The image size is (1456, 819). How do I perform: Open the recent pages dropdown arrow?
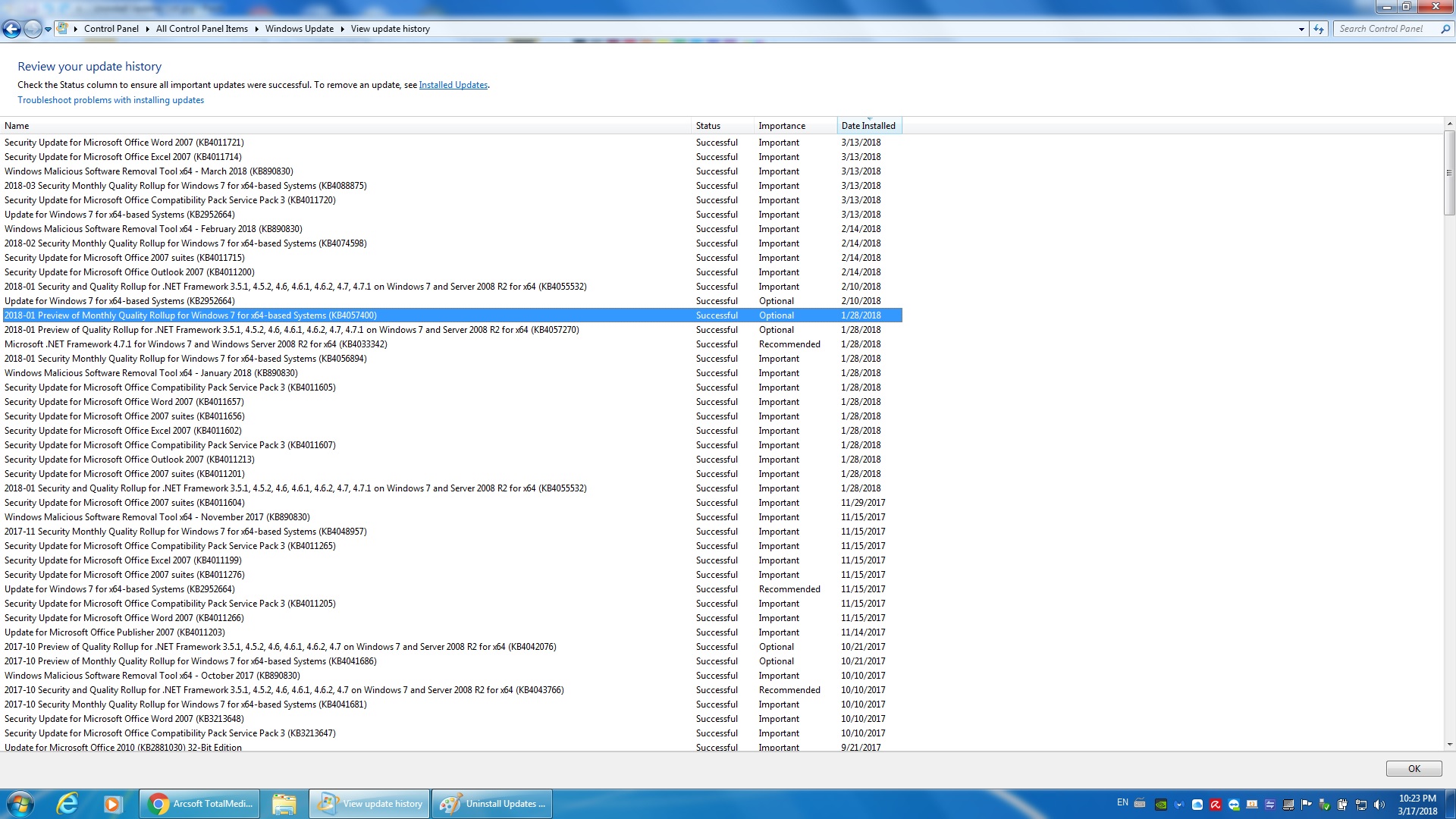[x=48, y=29]
